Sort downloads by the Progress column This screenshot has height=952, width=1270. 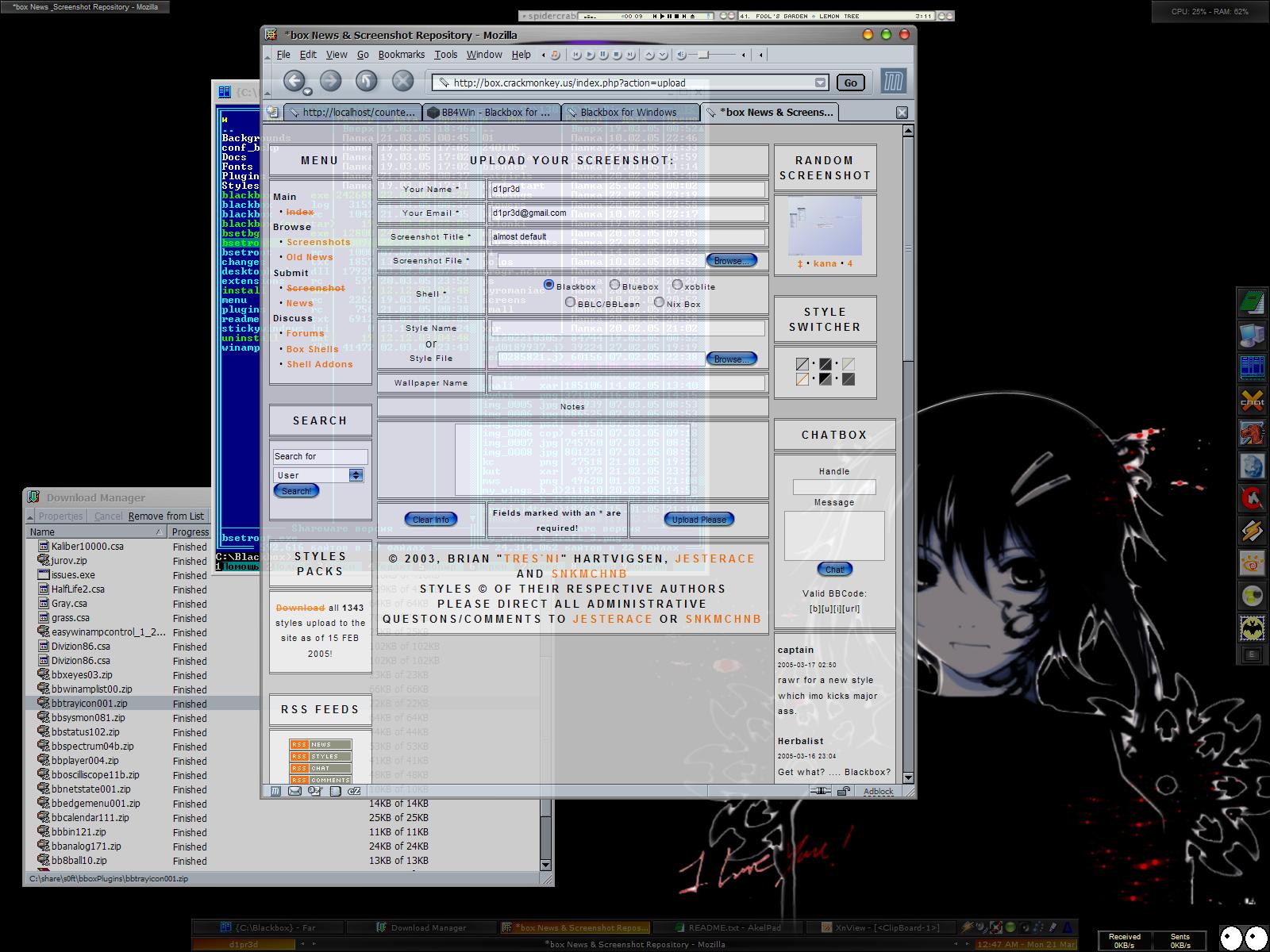(190, 532)
